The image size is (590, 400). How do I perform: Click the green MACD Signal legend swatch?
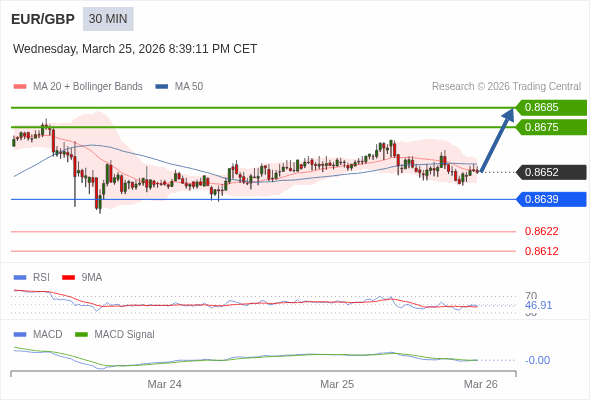[x=81, y=335]
